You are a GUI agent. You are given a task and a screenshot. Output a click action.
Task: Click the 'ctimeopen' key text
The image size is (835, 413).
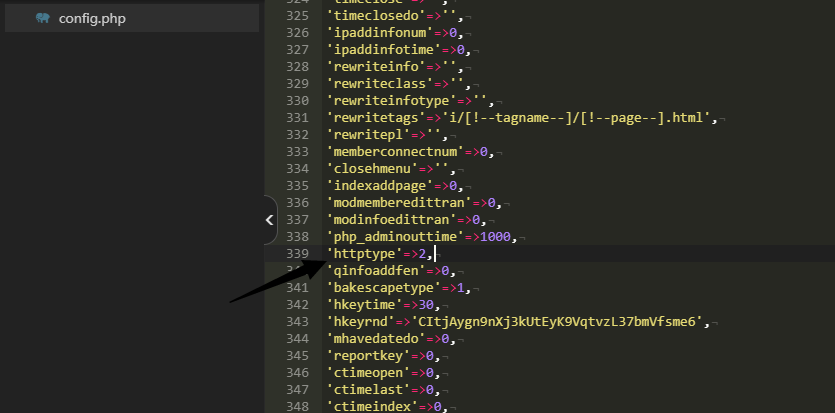tap(369, 373)
